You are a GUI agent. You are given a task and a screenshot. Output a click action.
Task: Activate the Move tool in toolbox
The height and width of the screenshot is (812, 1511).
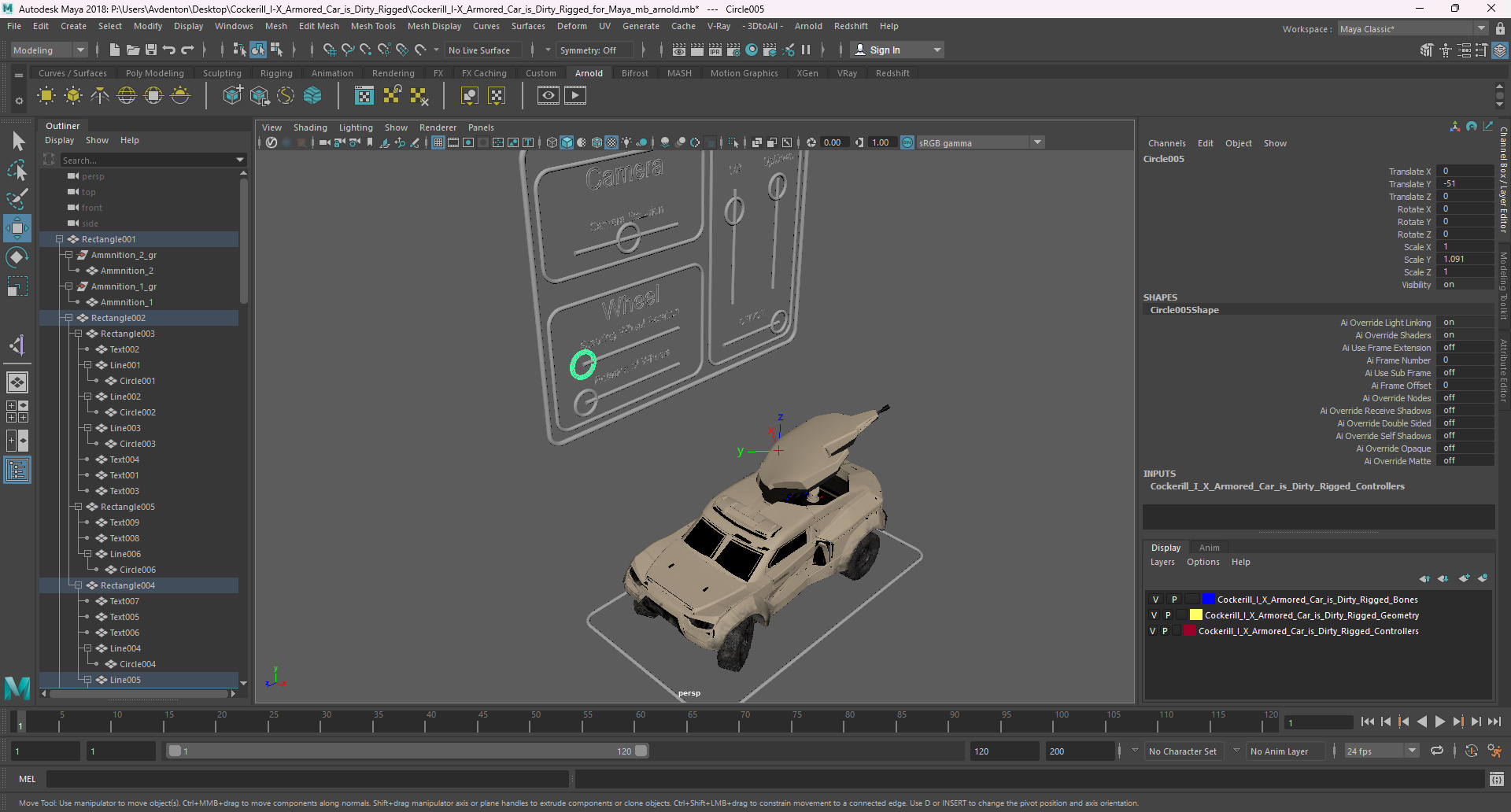[x=17, y=228]
